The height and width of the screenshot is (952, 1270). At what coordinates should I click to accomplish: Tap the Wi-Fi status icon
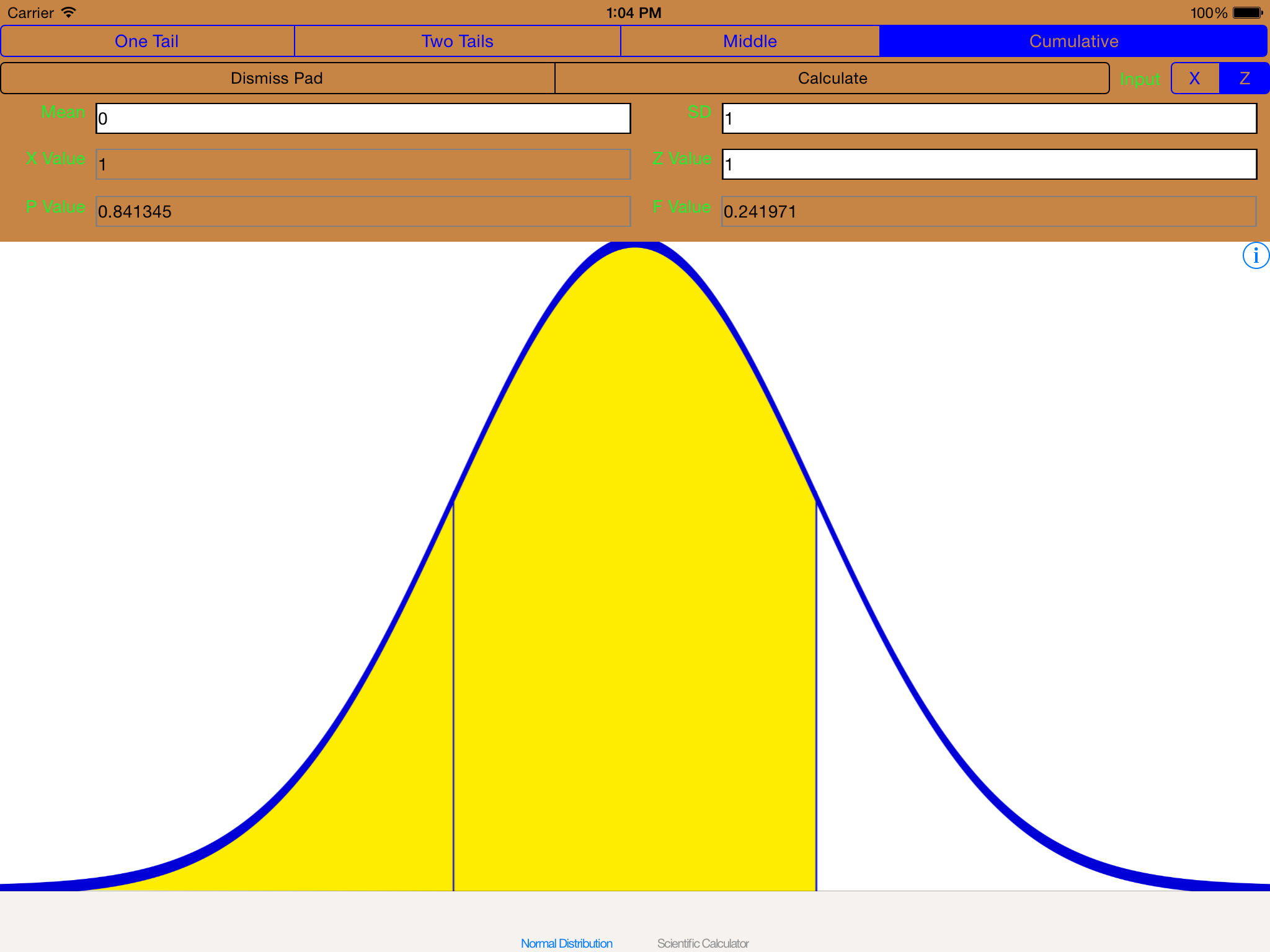click(69, 12)
